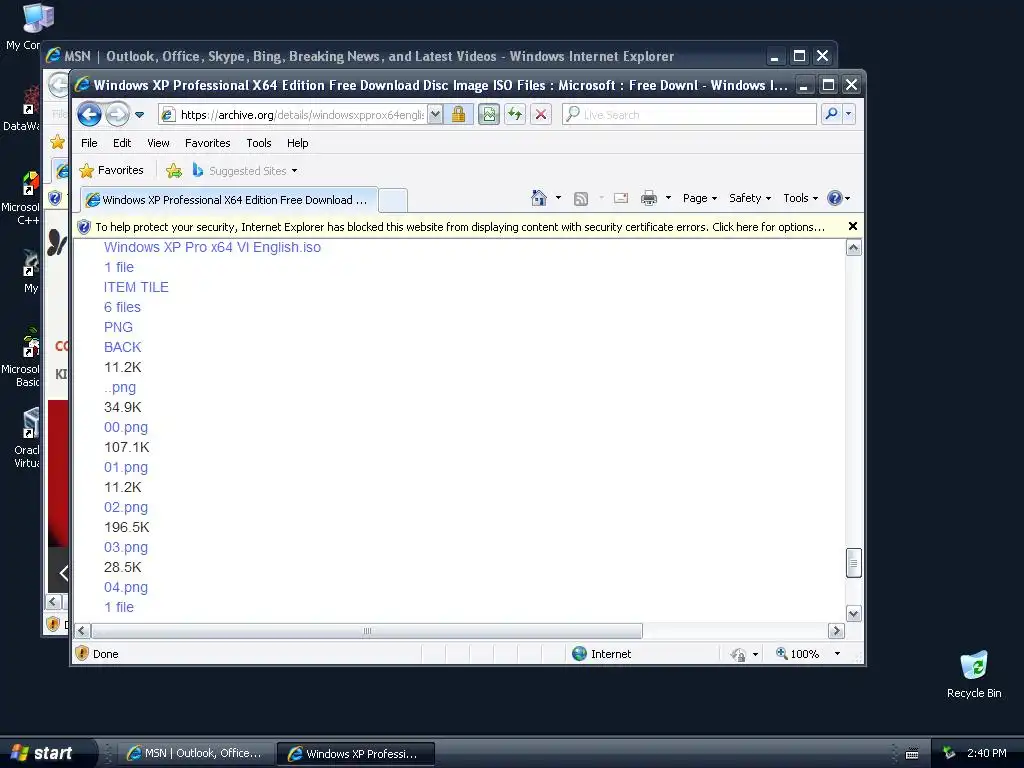Image resolution: width=1024 pixels, height=768 pixels.
Task: Open the 02.png link
Action: pos(126,507)
